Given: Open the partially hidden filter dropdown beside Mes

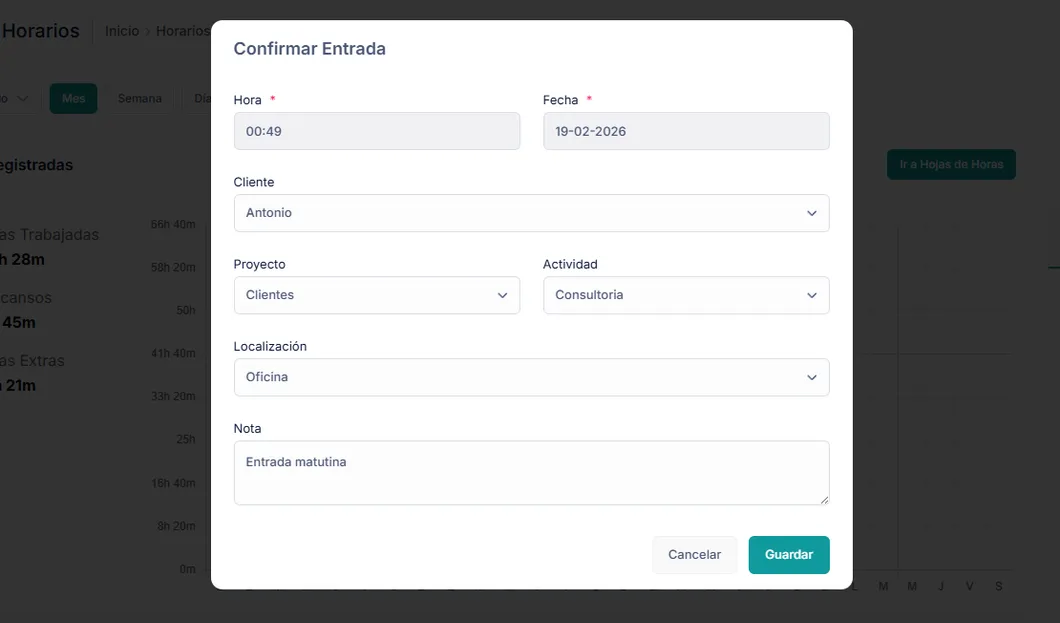Looking at the screenshot, I should pos(17,98).
